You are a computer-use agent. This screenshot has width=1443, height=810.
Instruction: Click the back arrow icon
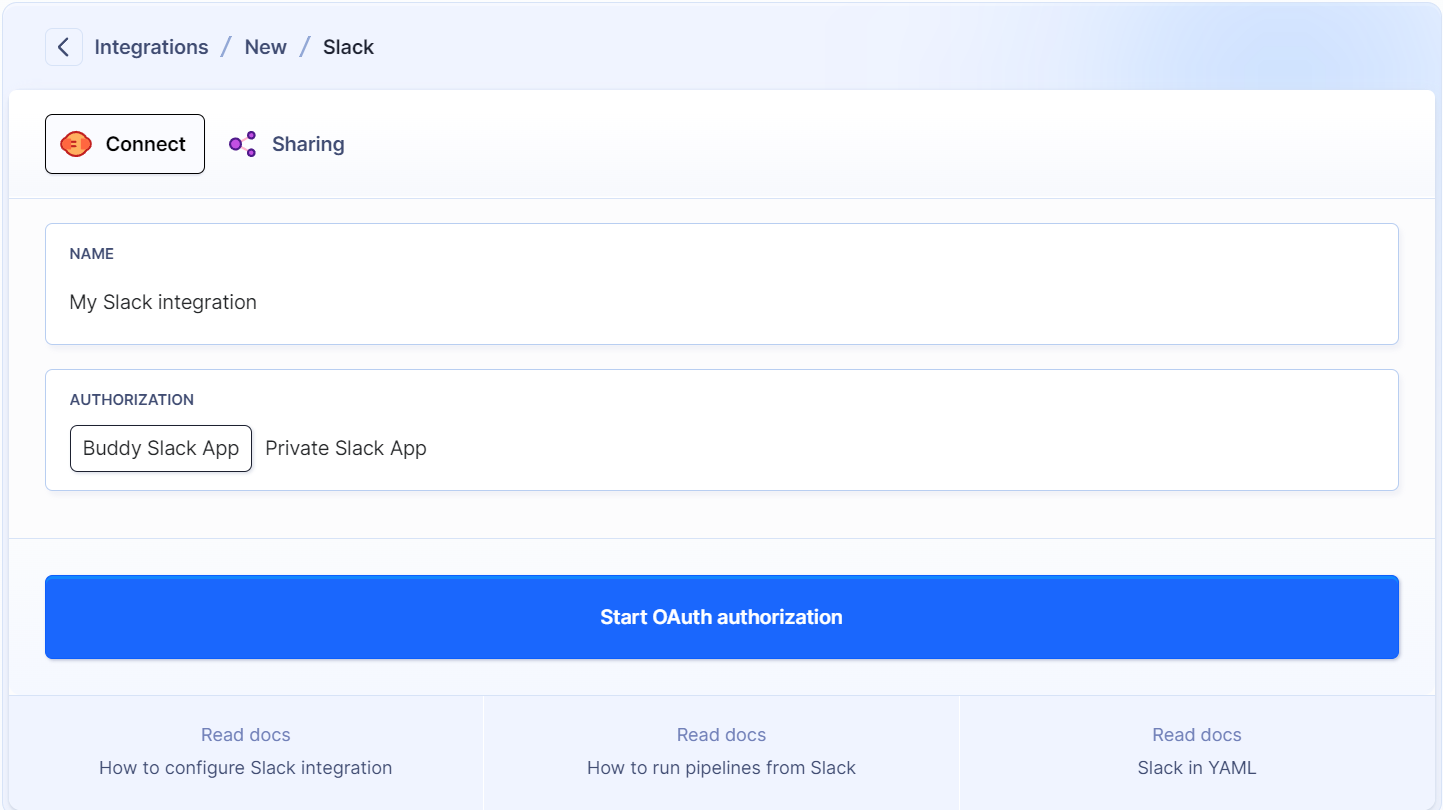click(x=63, y=47)
